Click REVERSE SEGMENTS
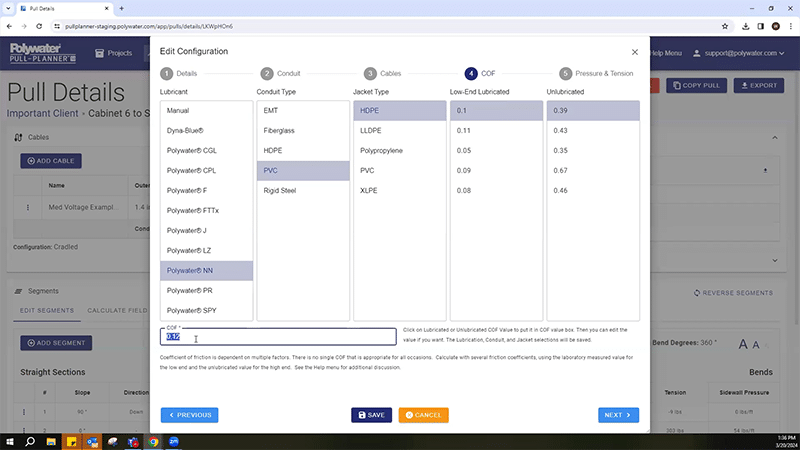This screenshot has height=450, width=800. 733,293
